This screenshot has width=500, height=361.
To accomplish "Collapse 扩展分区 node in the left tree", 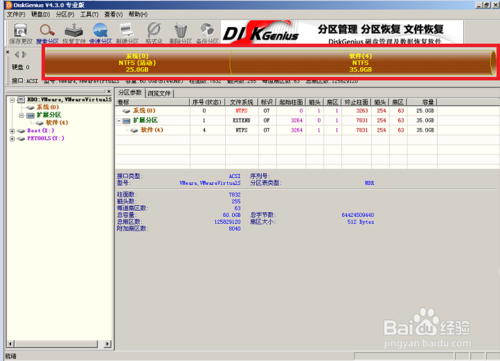I will (21, 115).
